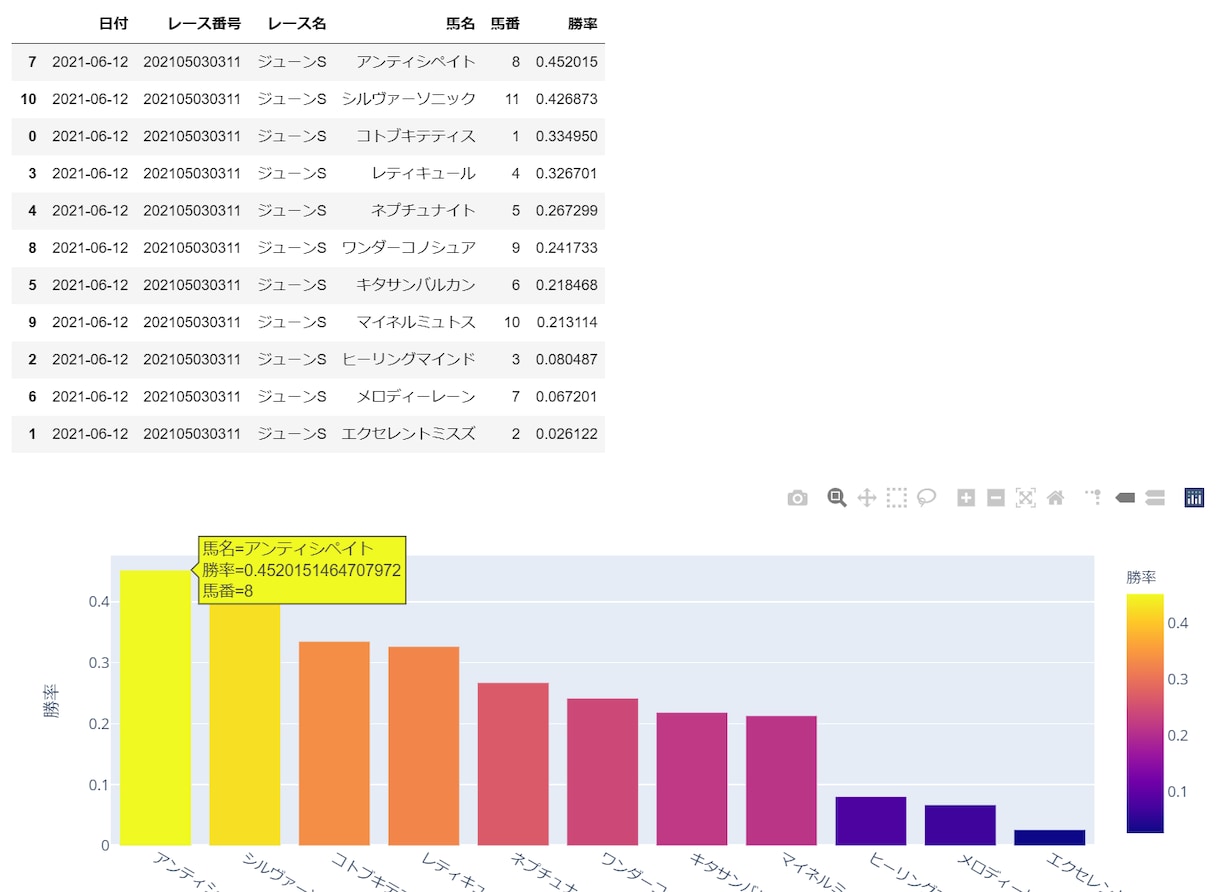Select horse name マイネルミュトス in table
This screenshot has width=1220, height=892.
[x=416, y=322]
